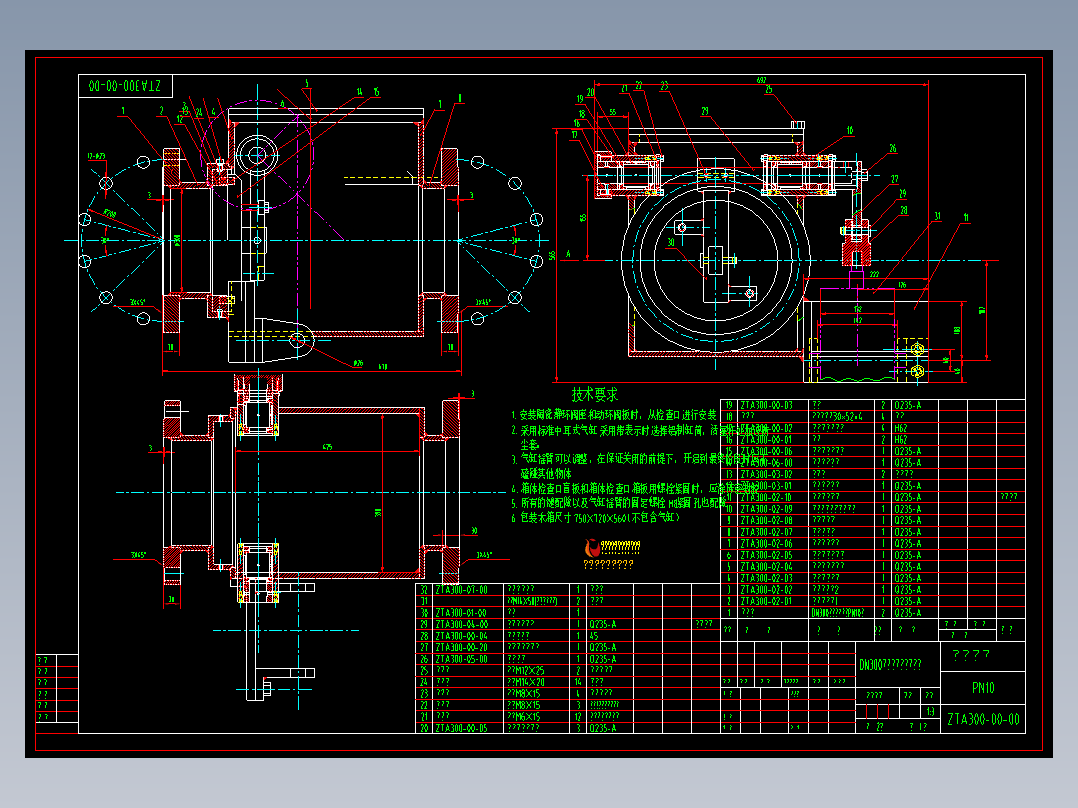Click part code ZTA300-00-03 in row 19
Image resolution: width=1078 pixels, height=808 pixels.
pos(767,405)
